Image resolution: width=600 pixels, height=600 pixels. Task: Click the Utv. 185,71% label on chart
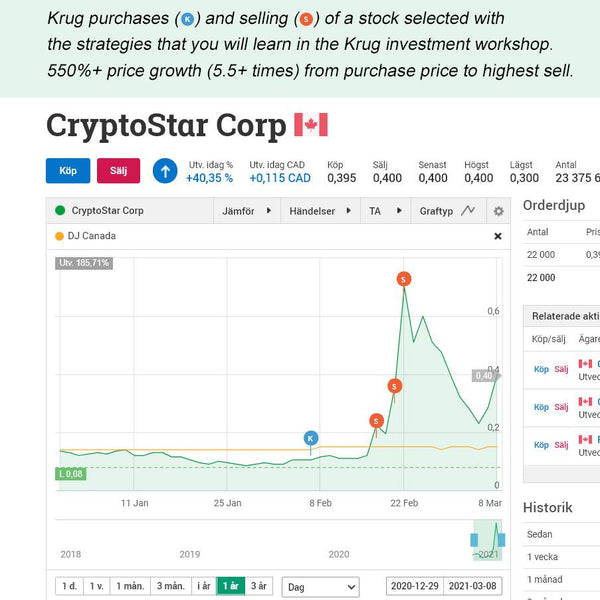[84, 263]
